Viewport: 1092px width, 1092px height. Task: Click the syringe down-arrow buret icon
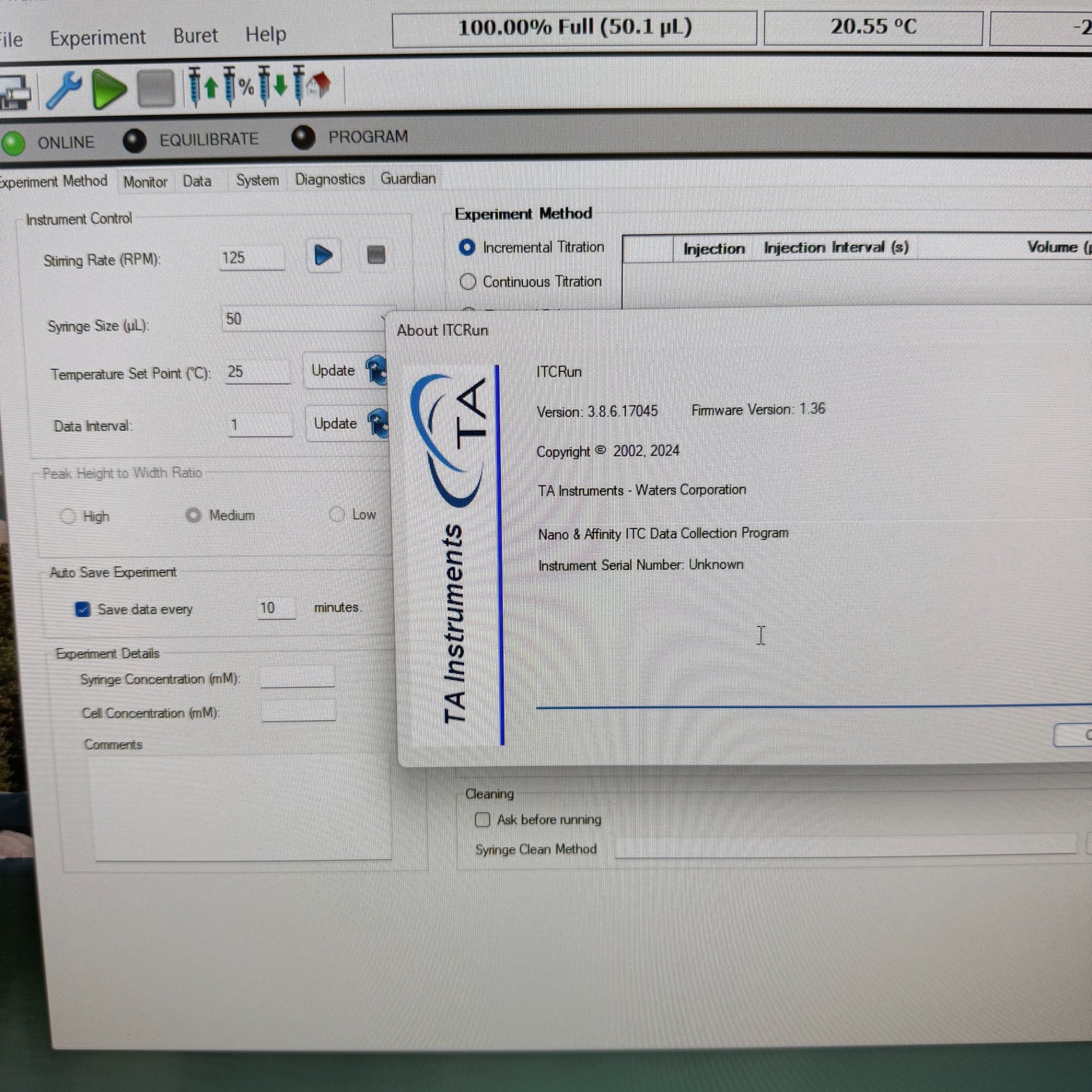[x=272, y=85]
